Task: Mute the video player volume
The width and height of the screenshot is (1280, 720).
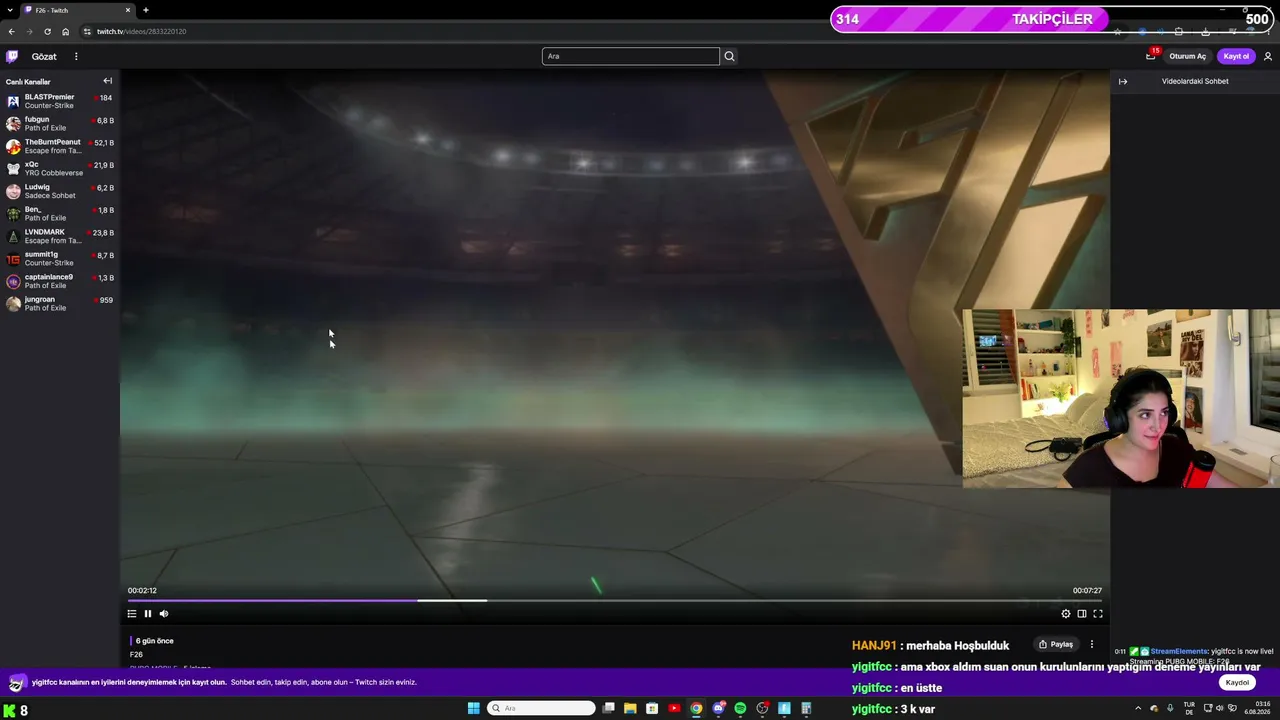Action: (164, 614)
